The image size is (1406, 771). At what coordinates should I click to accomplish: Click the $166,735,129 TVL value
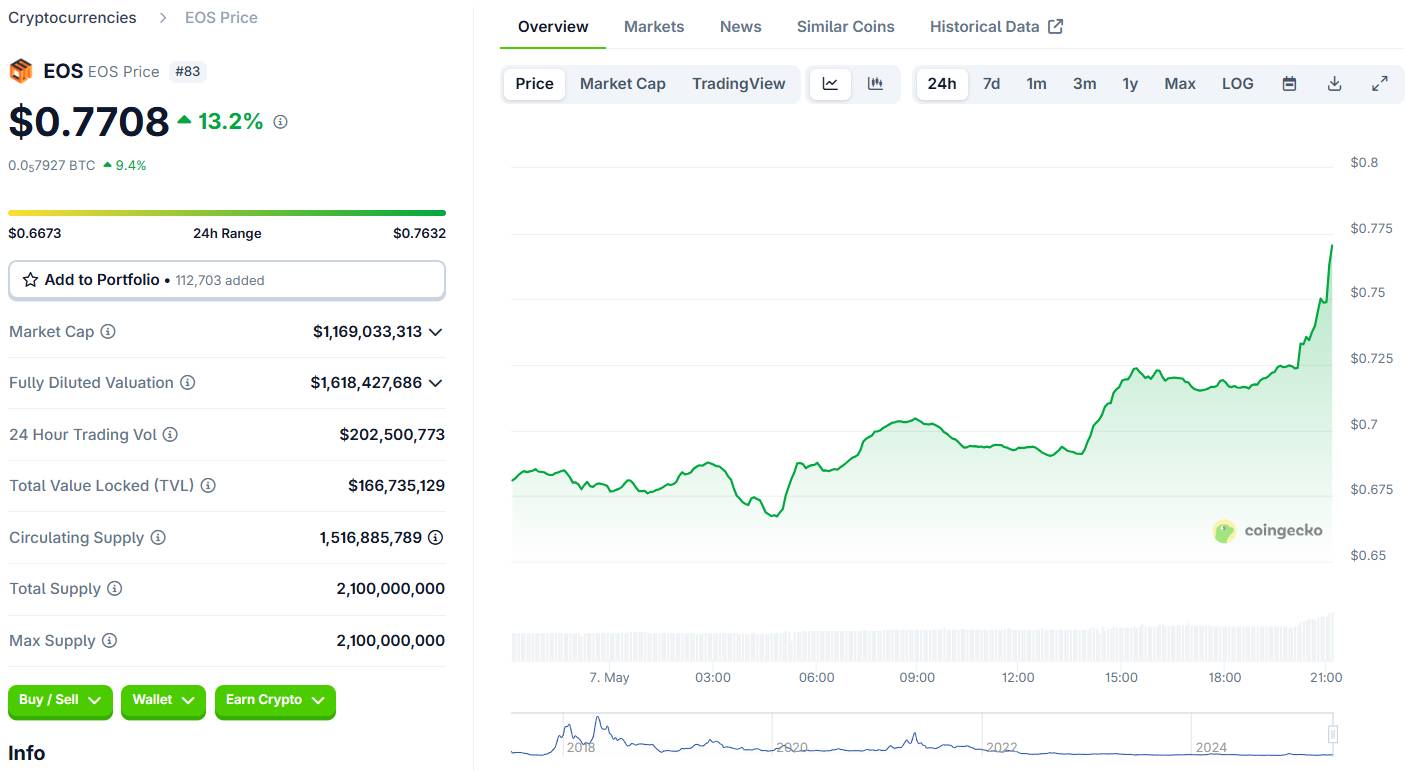pos(396,486)
